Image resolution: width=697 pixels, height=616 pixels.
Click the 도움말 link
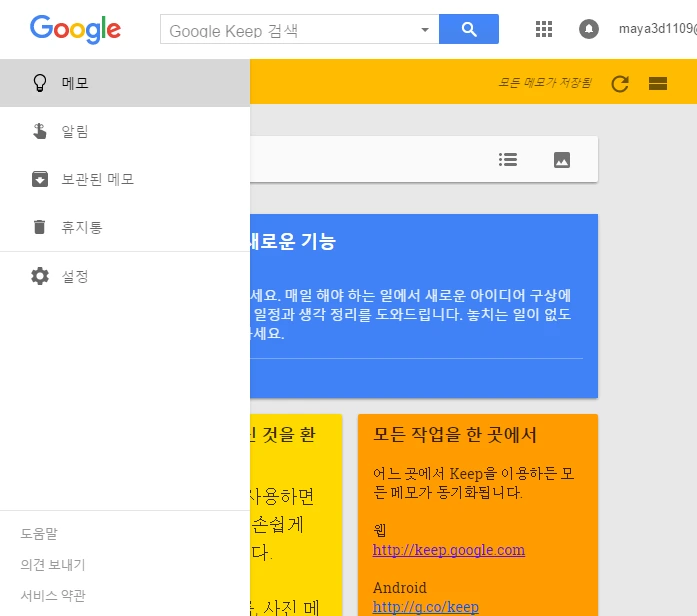coord(39,533)
